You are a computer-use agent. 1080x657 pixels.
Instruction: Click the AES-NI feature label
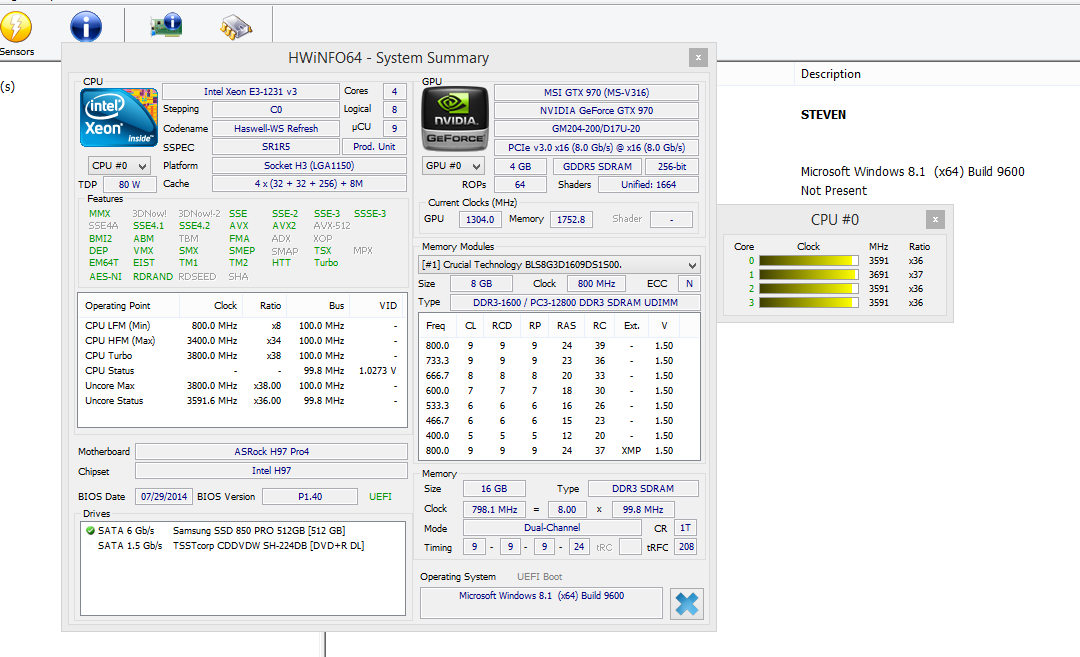coord(105,277)
